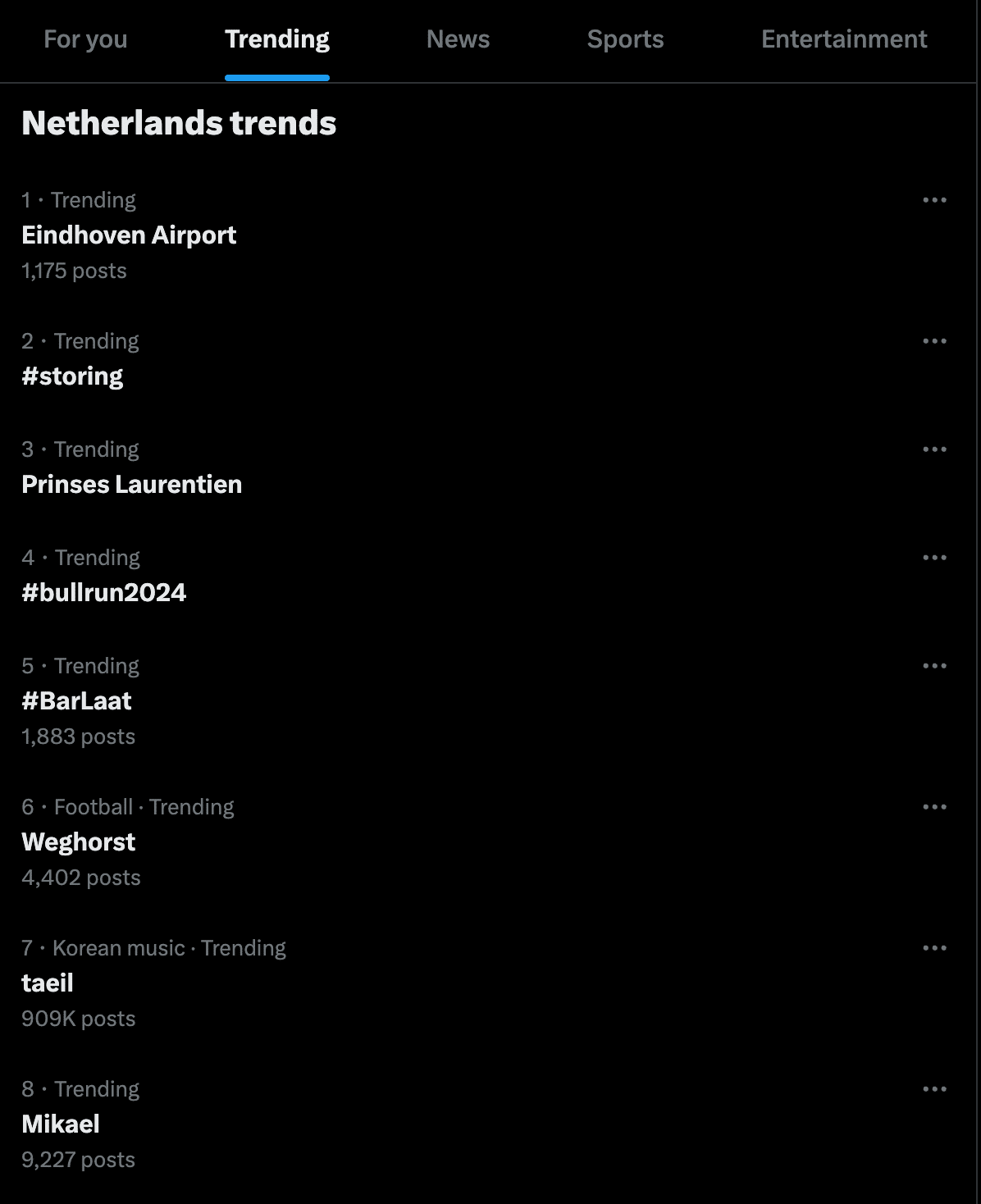View the Prinses Laurentien trend
981x1204 pixels.
pyautogui.click(x=132, y=484)
